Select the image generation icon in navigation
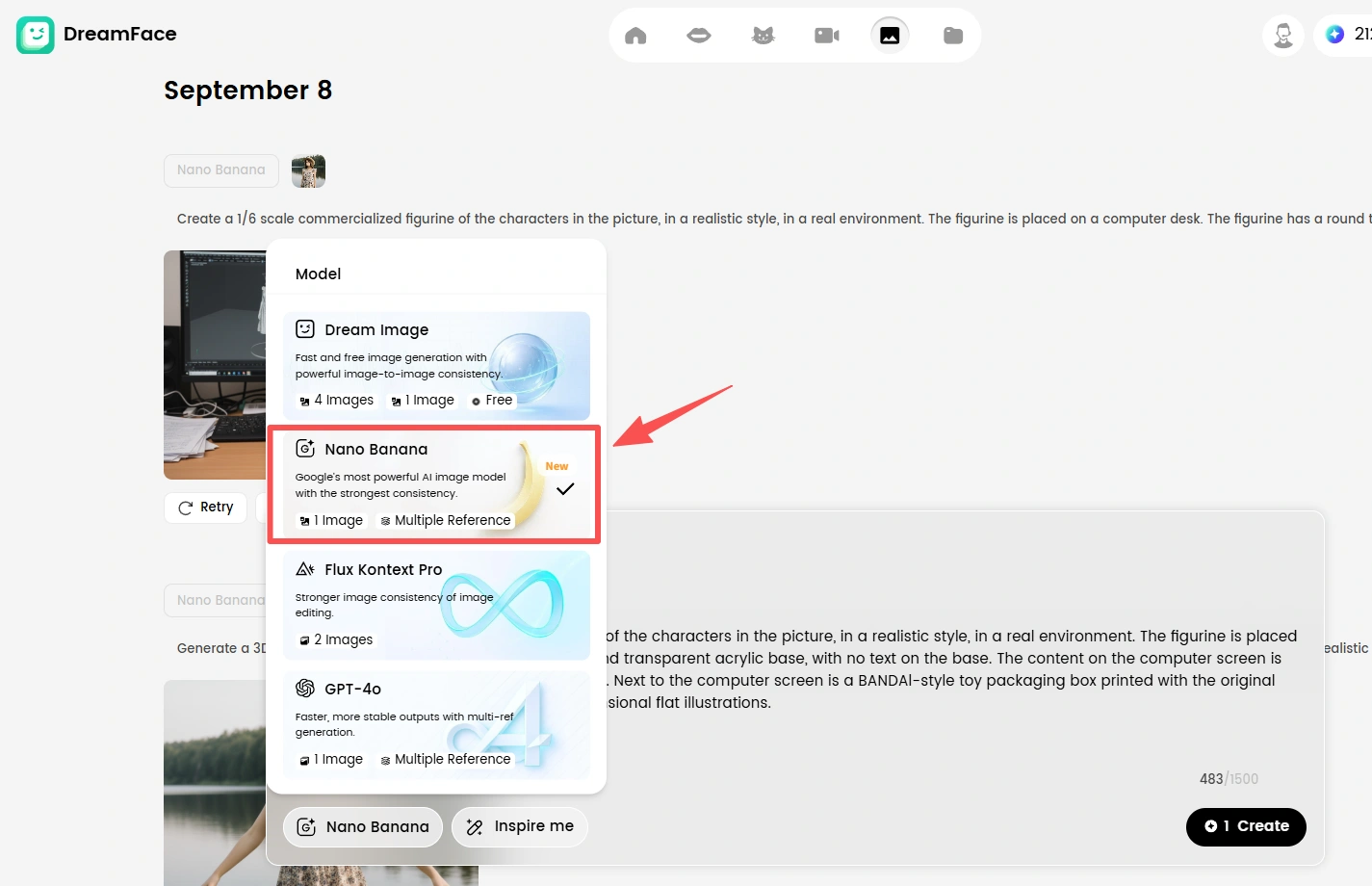Image resolution: width=1372 pixels, height=886 pixels. point(890,36)
